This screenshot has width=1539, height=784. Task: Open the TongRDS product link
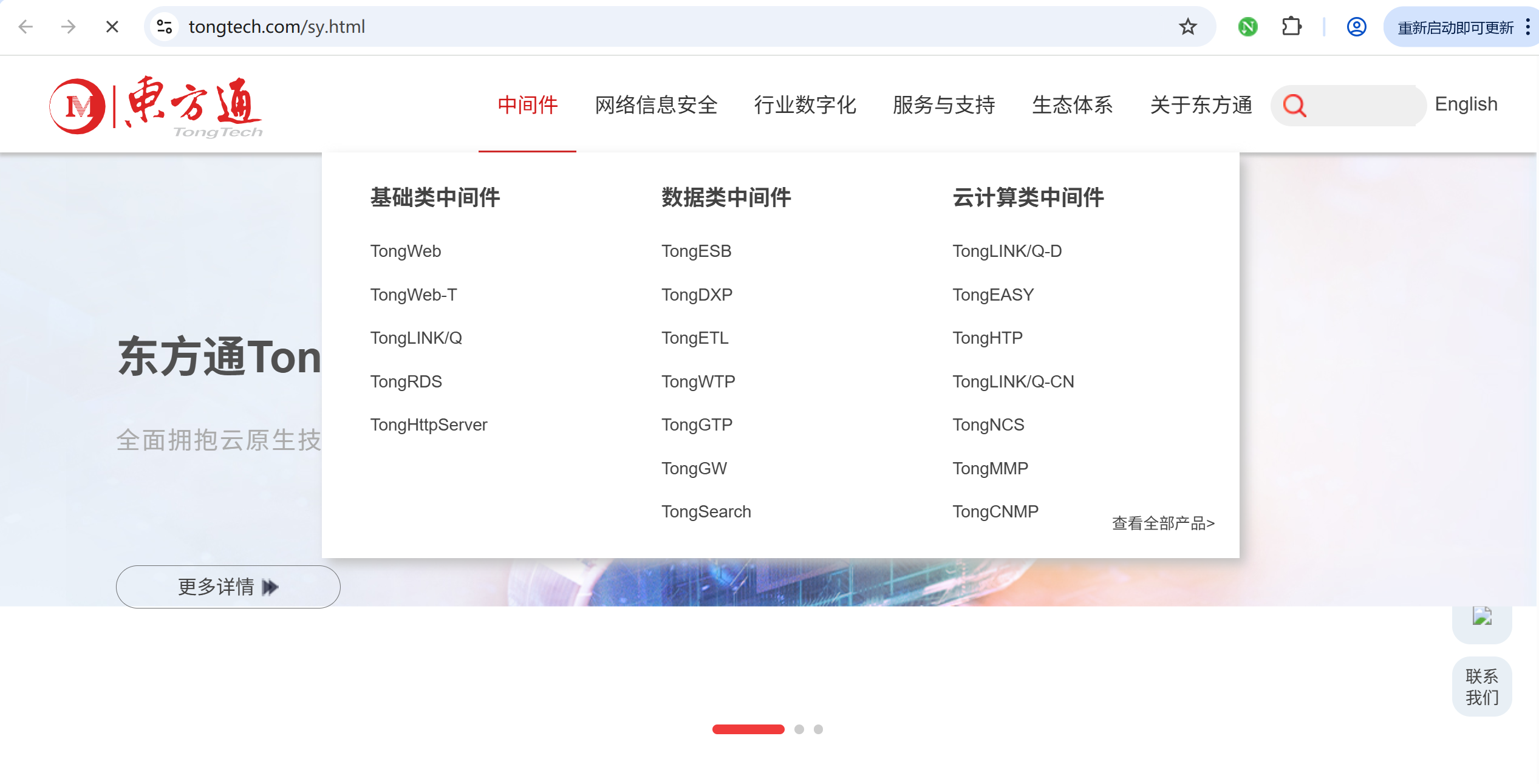(x=406, y=381)
